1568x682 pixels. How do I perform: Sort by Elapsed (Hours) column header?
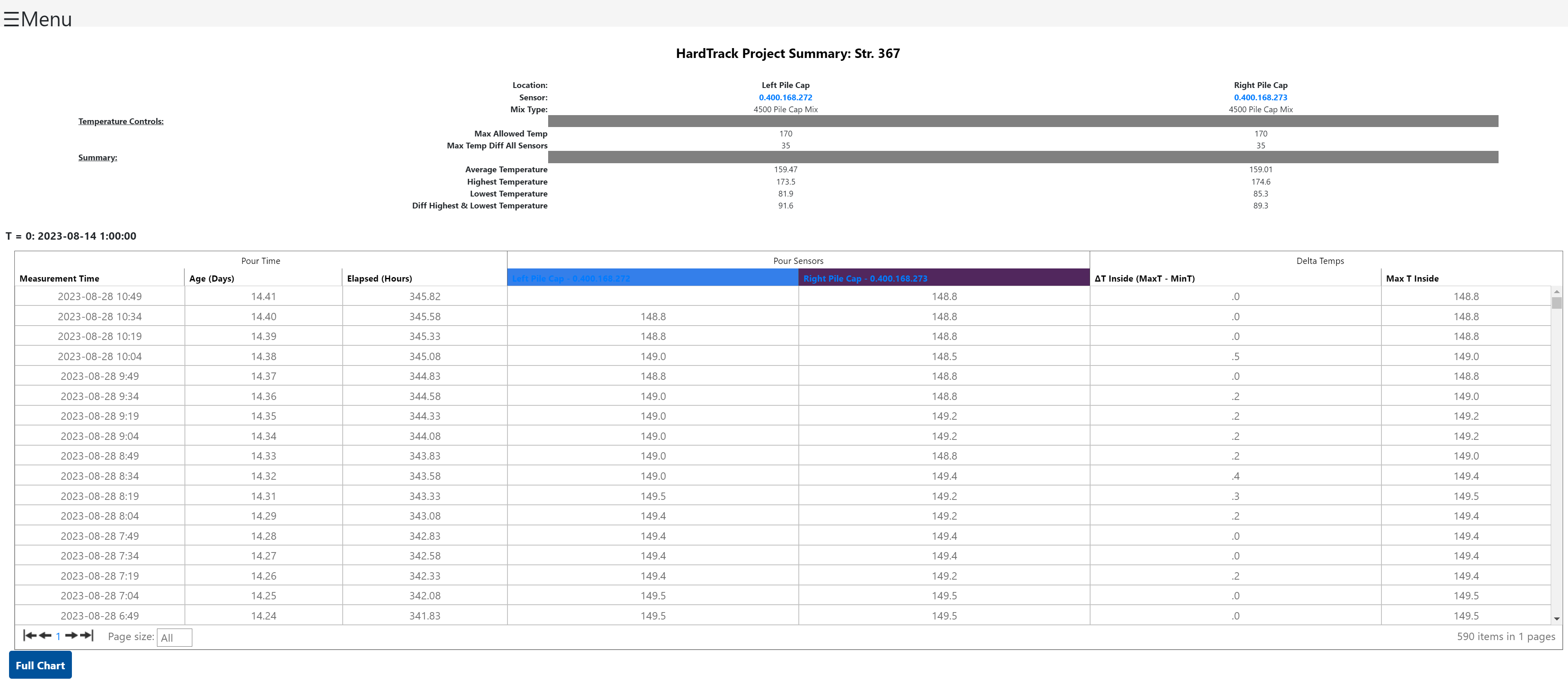[x=379, y=278]
